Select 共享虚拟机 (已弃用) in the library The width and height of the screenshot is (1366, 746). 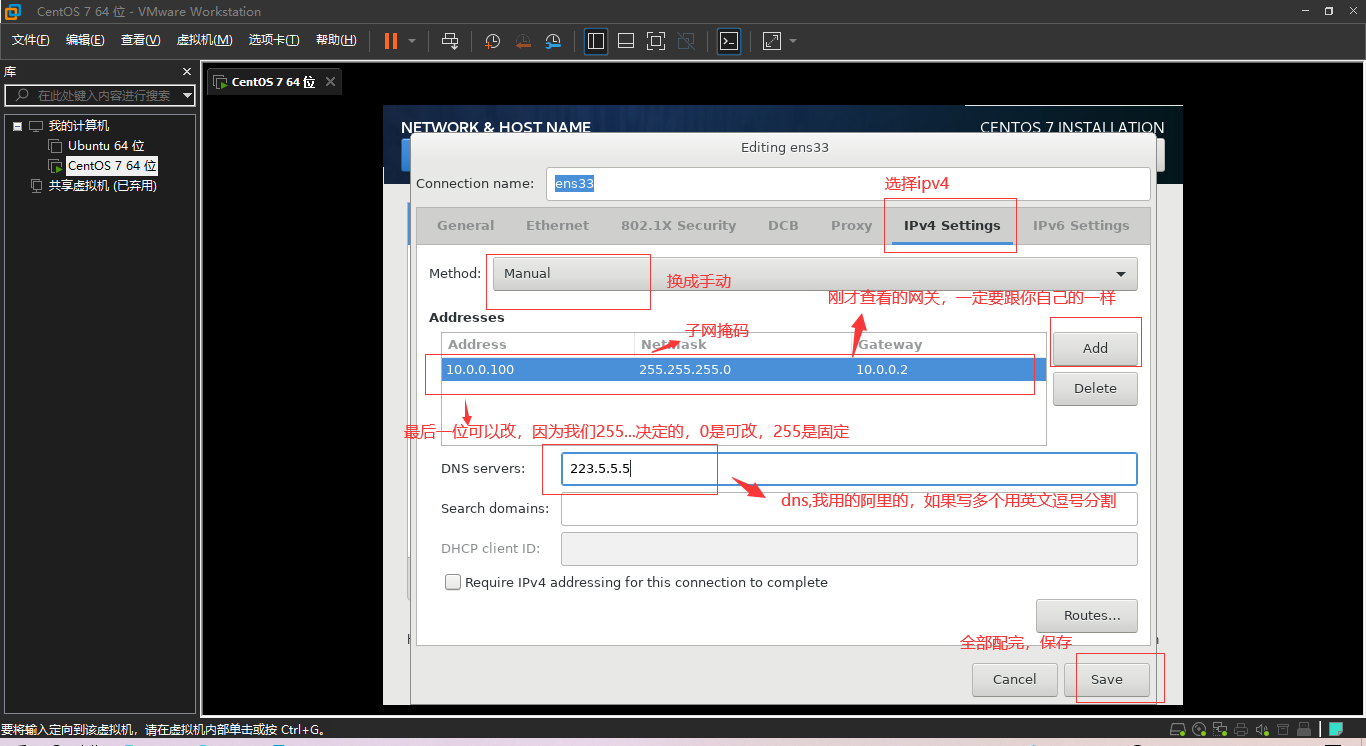[x=103, y=186]
